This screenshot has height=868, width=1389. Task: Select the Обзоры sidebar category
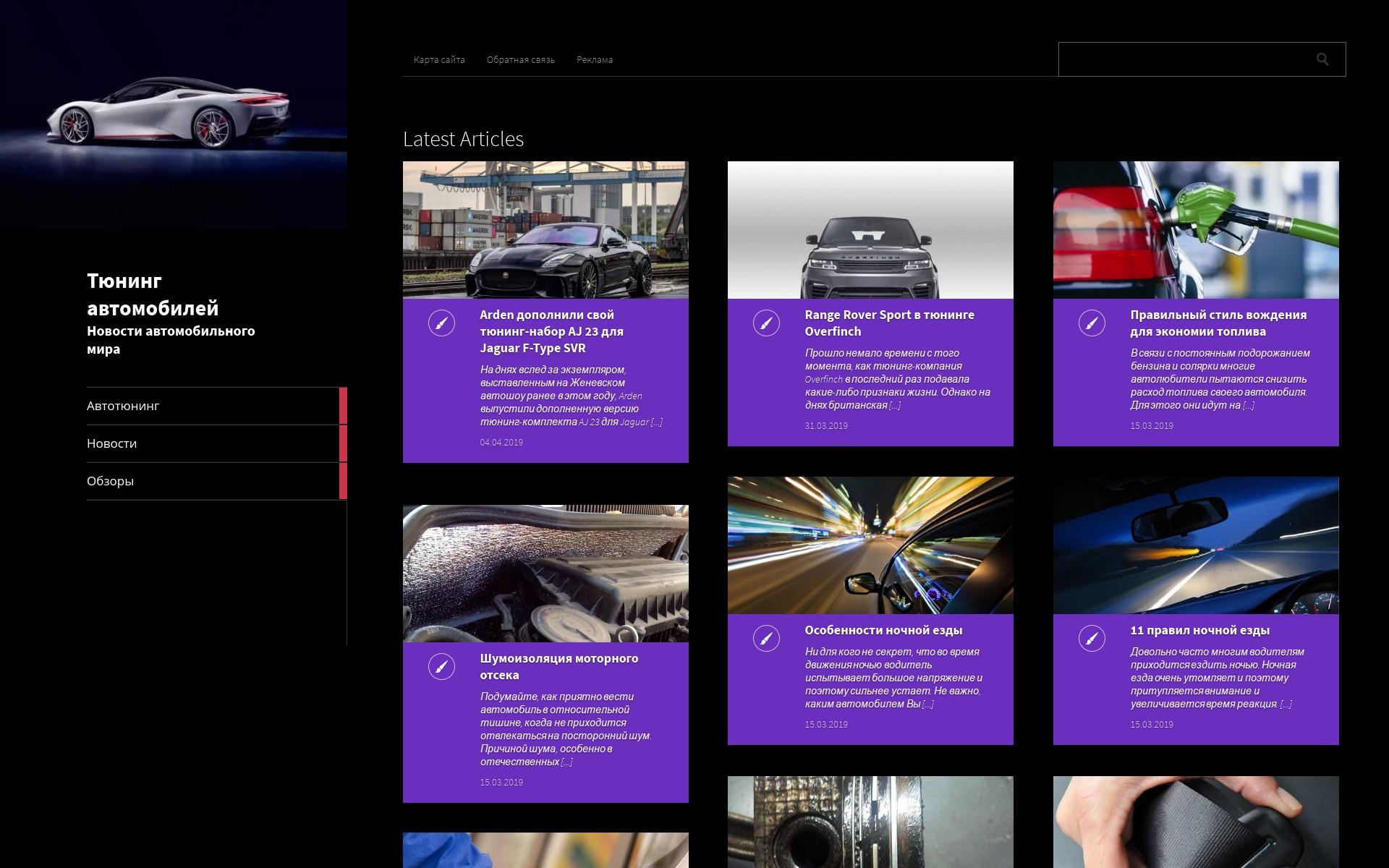111,481
